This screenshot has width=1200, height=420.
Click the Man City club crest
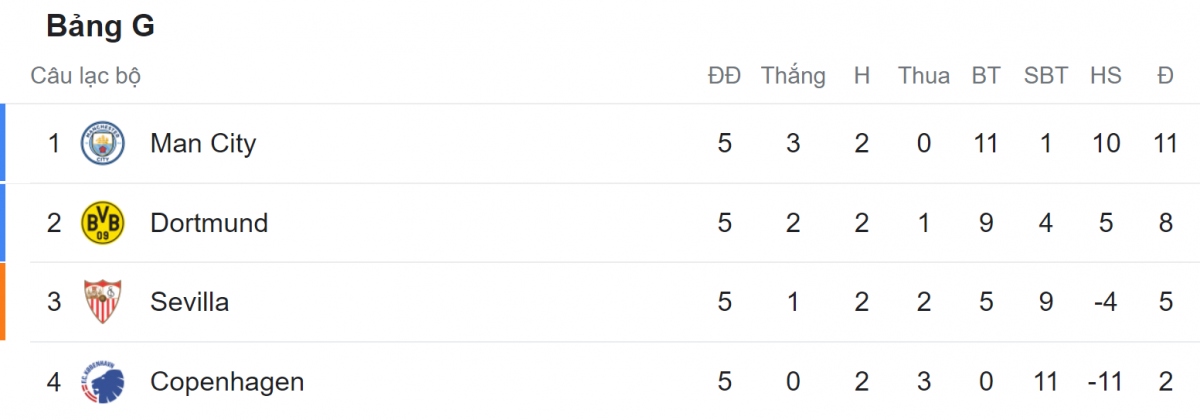102,144
